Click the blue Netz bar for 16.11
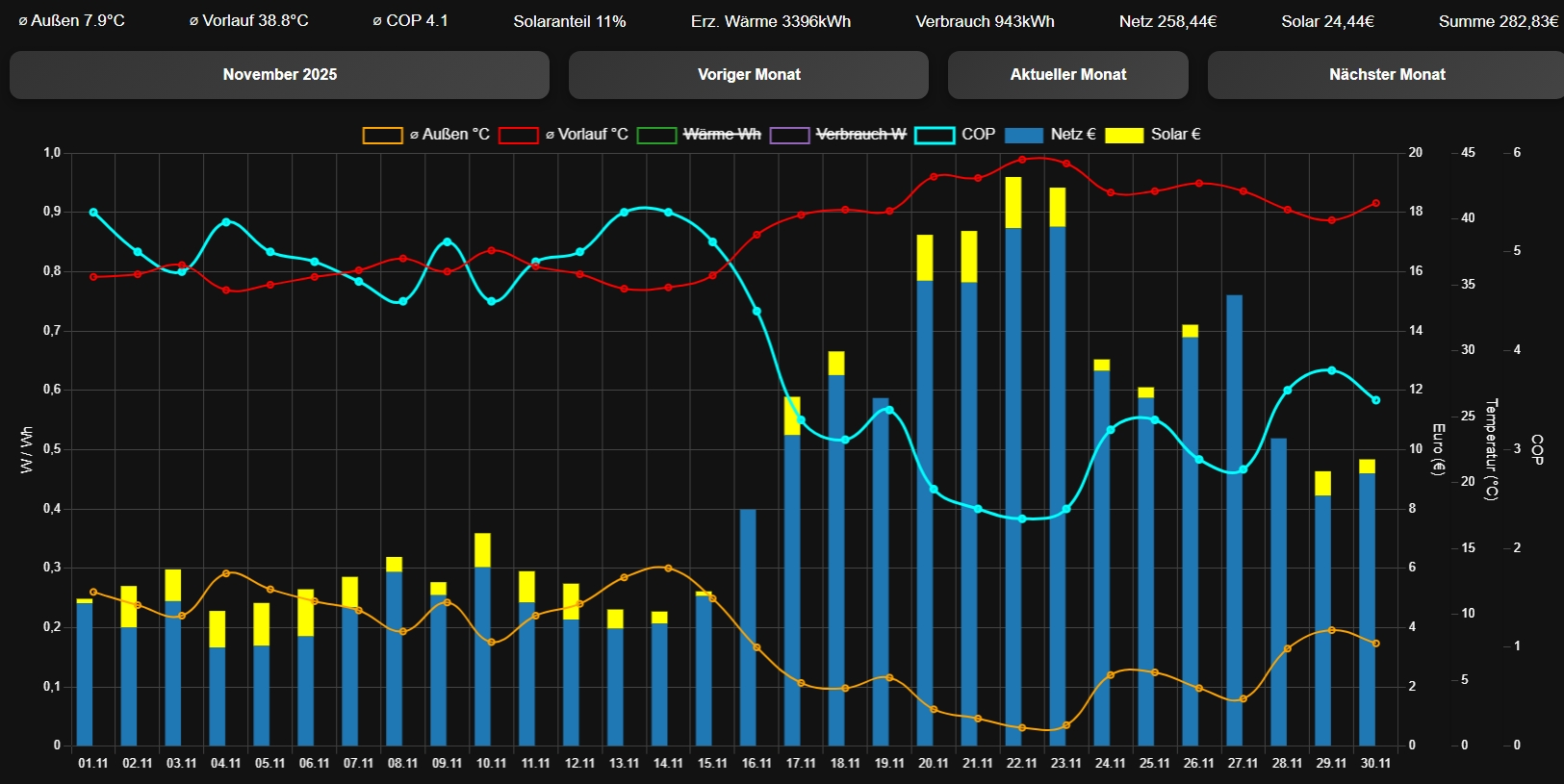1564x784 pixels. (748, 625)
